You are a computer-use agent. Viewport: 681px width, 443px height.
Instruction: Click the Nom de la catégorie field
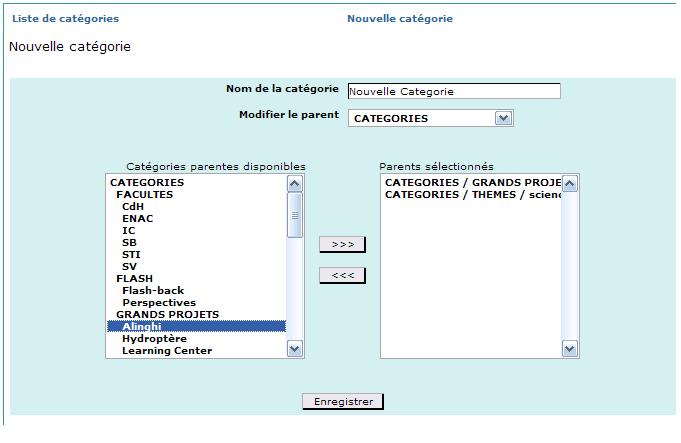click(454, 91)
